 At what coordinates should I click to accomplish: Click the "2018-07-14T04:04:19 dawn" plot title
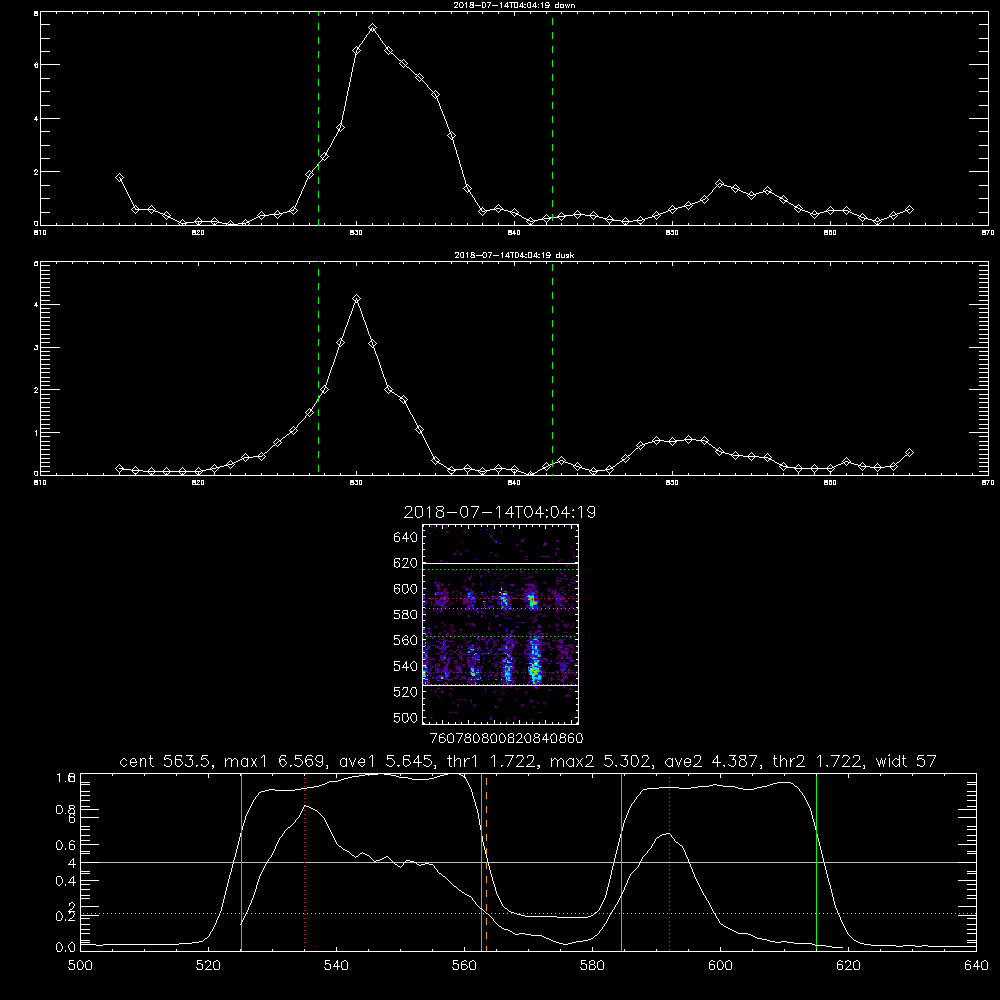[x=514, y=5]
